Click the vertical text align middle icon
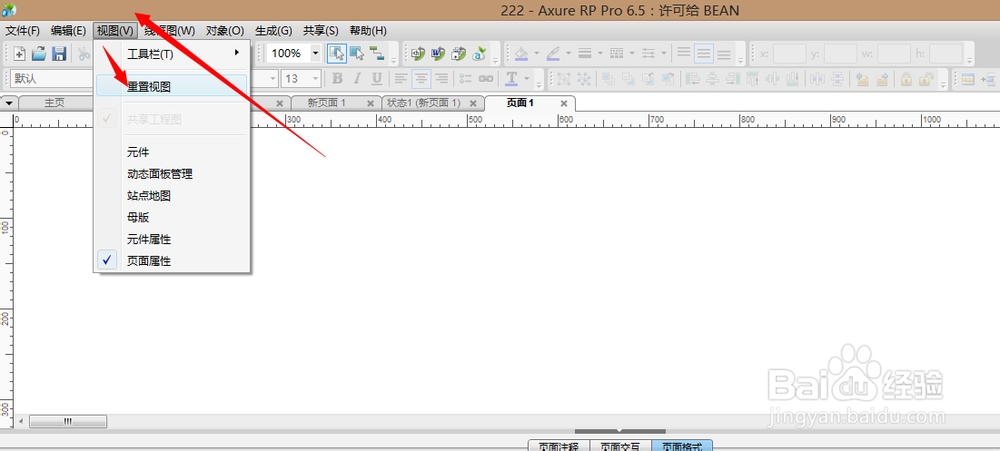Screen dimensions: 1000x451 pos(703,54)
